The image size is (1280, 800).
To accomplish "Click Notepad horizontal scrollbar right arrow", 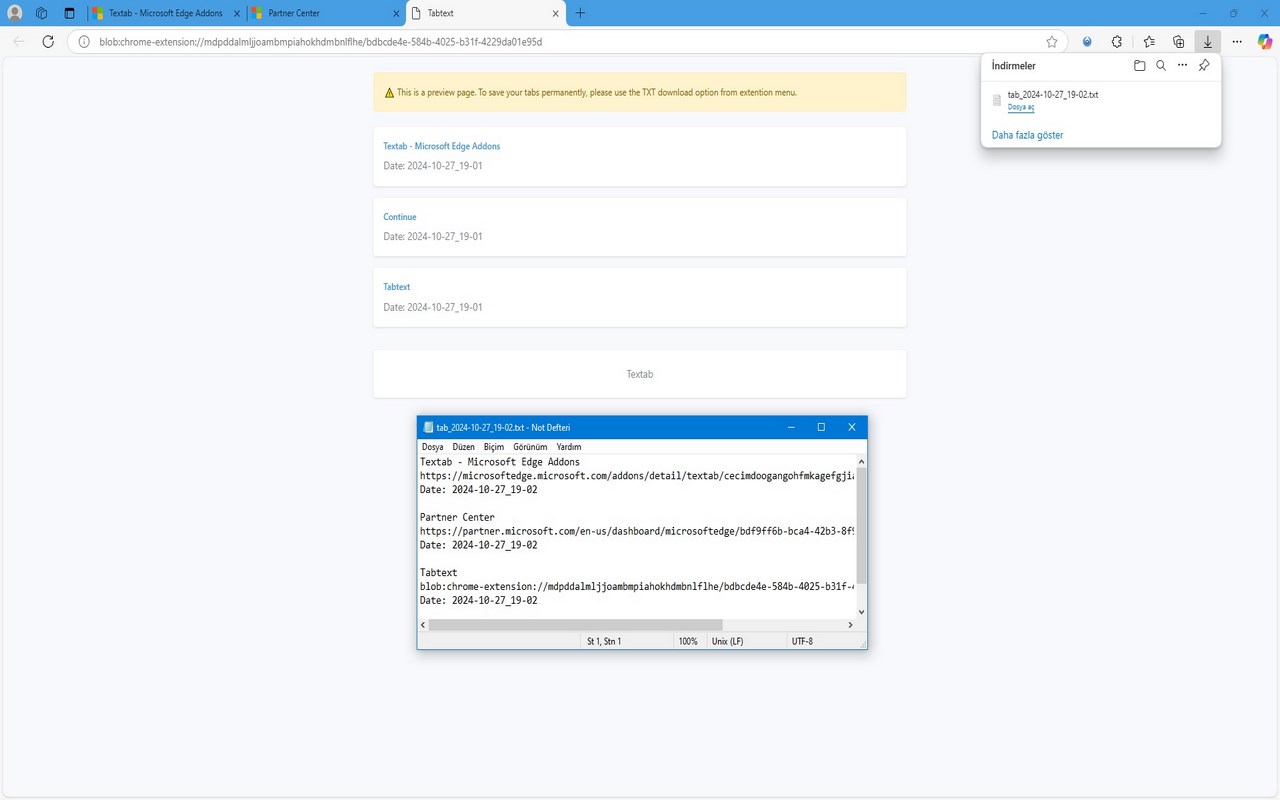I will click(850, 625).
